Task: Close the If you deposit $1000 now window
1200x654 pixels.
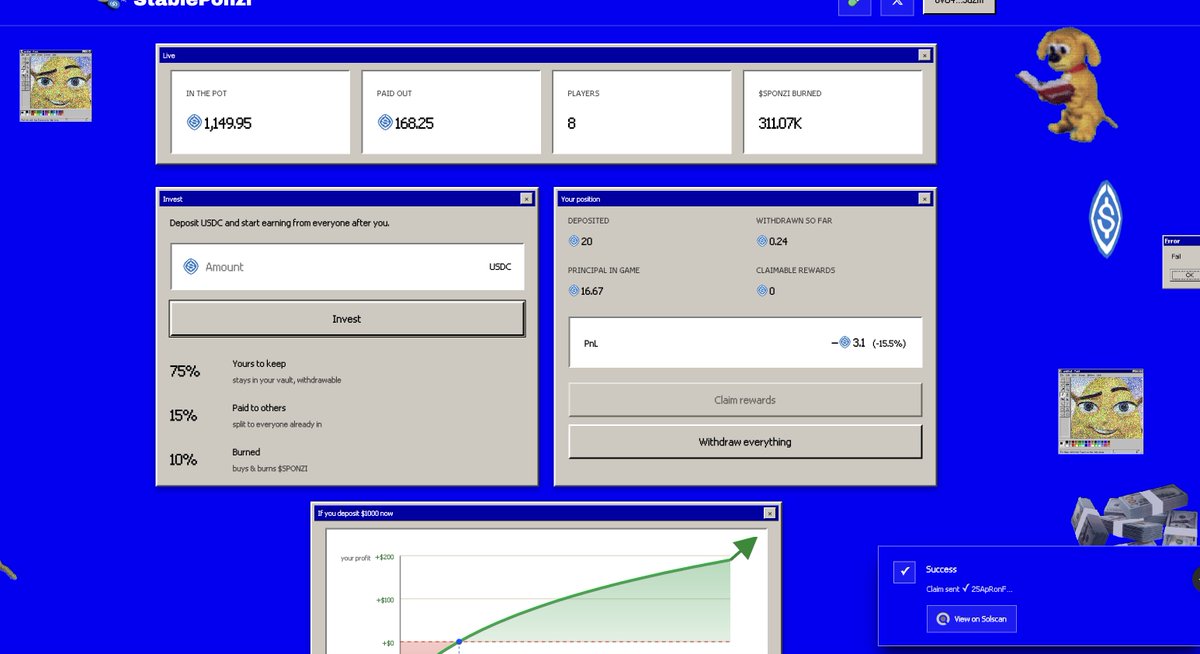Action: coord(769,513)
